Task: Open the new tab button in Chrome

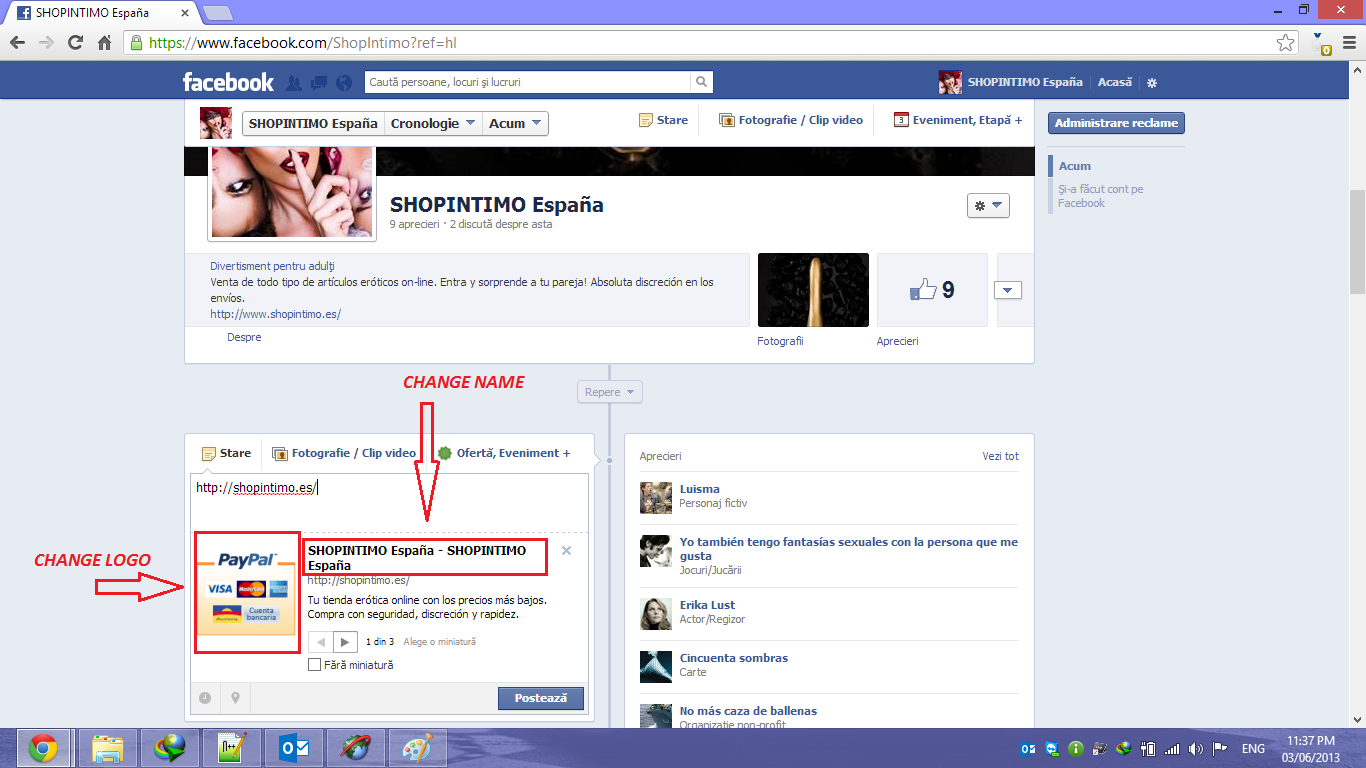Action: (217, 13)
